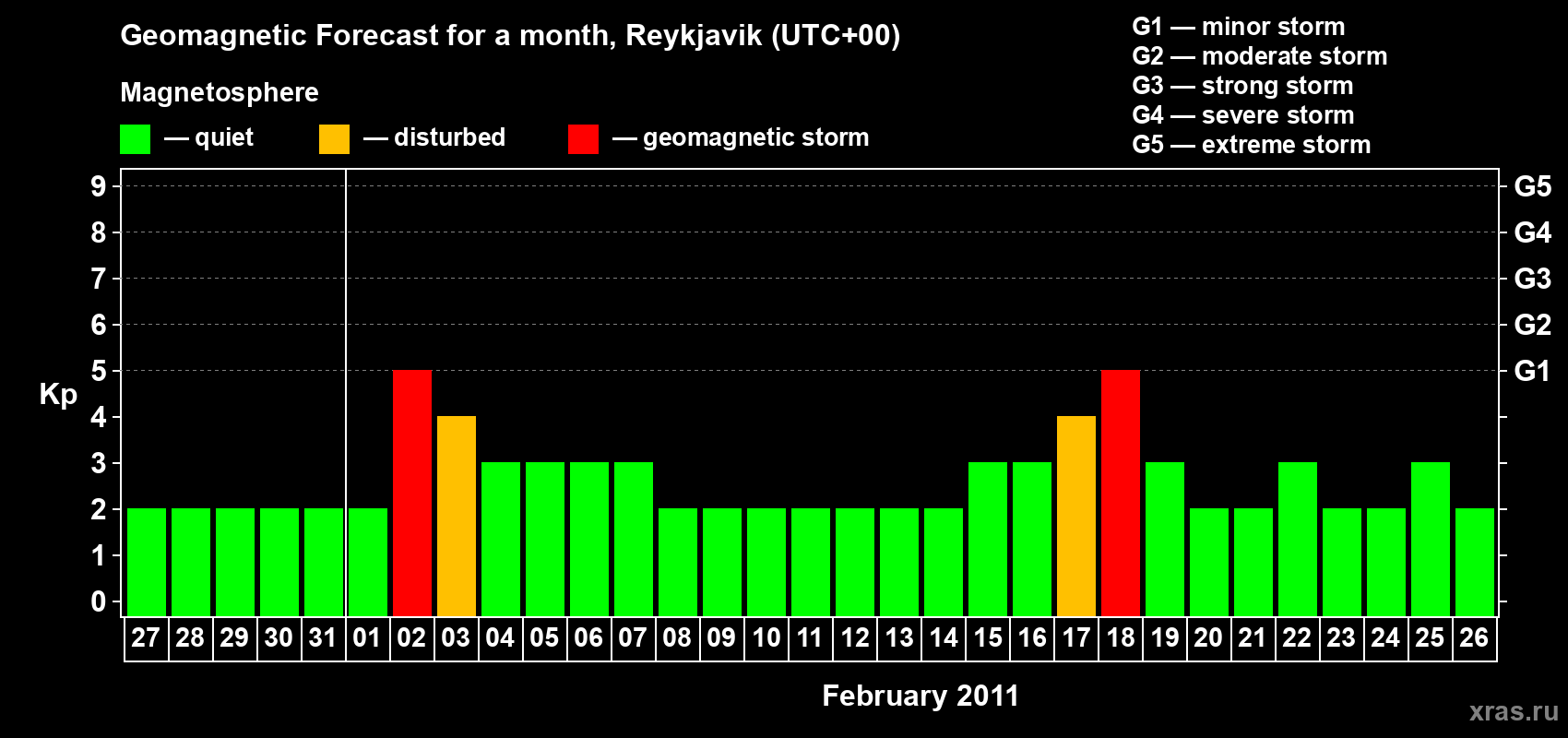The image size is (1568, 738).
Task: Click the 'Magnetosphere' heading
Action: (220, 93)
